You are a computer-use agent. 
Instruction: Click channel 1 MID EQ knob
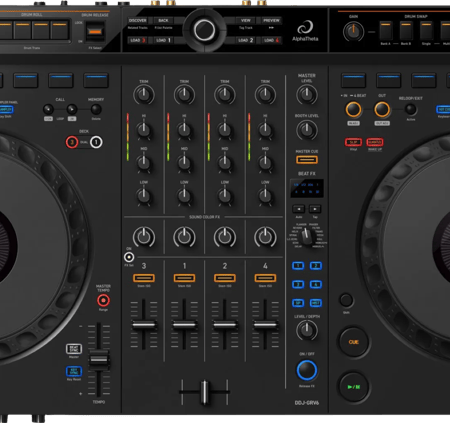pos(184,163)
